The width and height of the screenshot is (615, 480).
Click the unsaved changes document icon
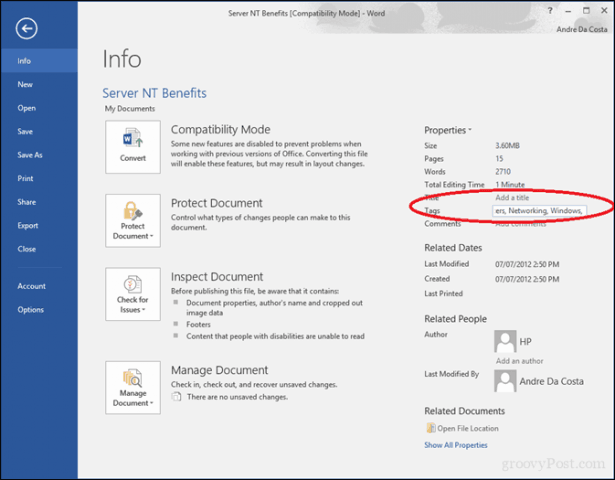pos(176,397)
